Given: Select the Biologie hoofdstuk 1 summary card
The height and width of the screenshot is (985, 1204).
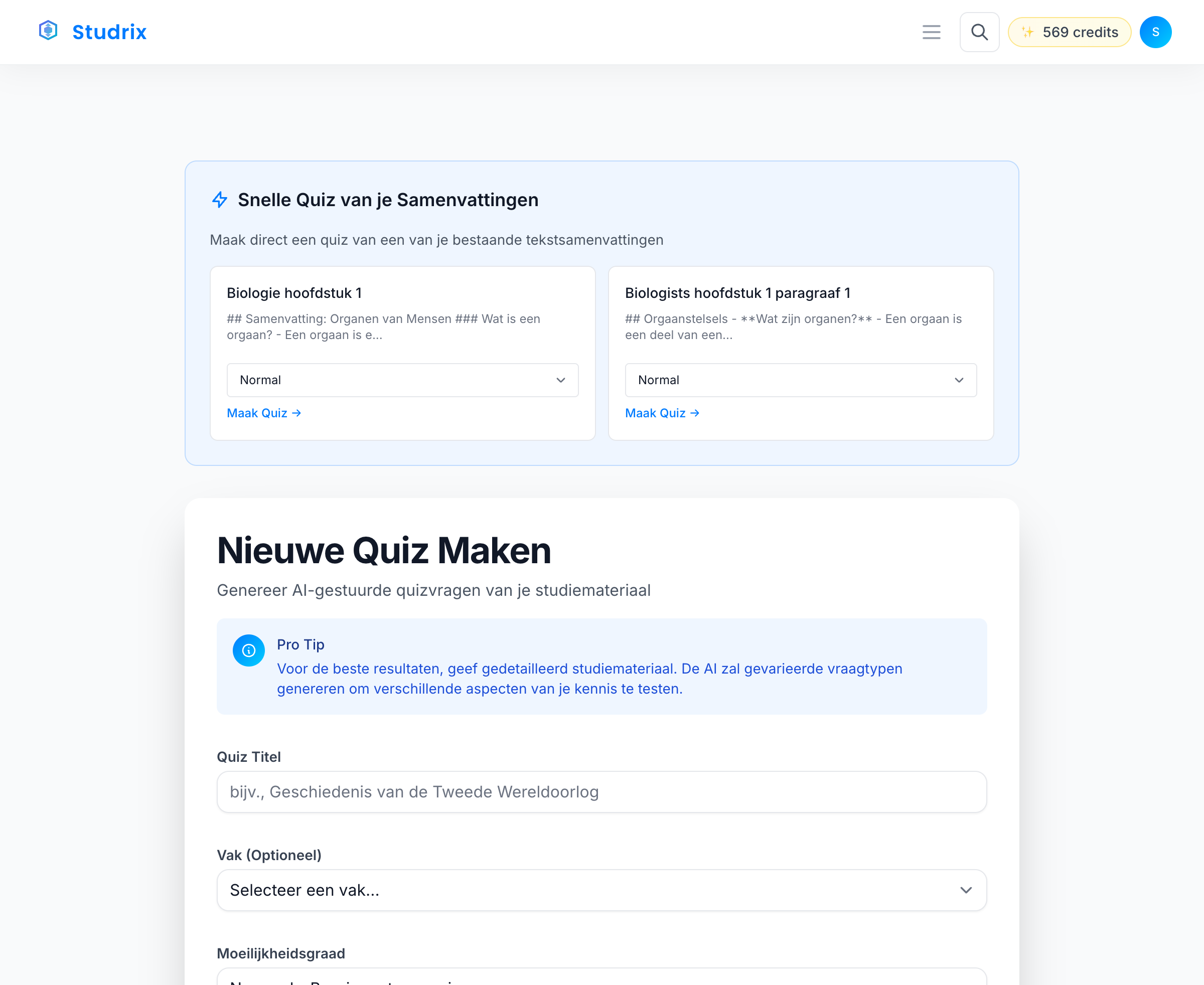Looking at the screenshot, I should 402,318.
